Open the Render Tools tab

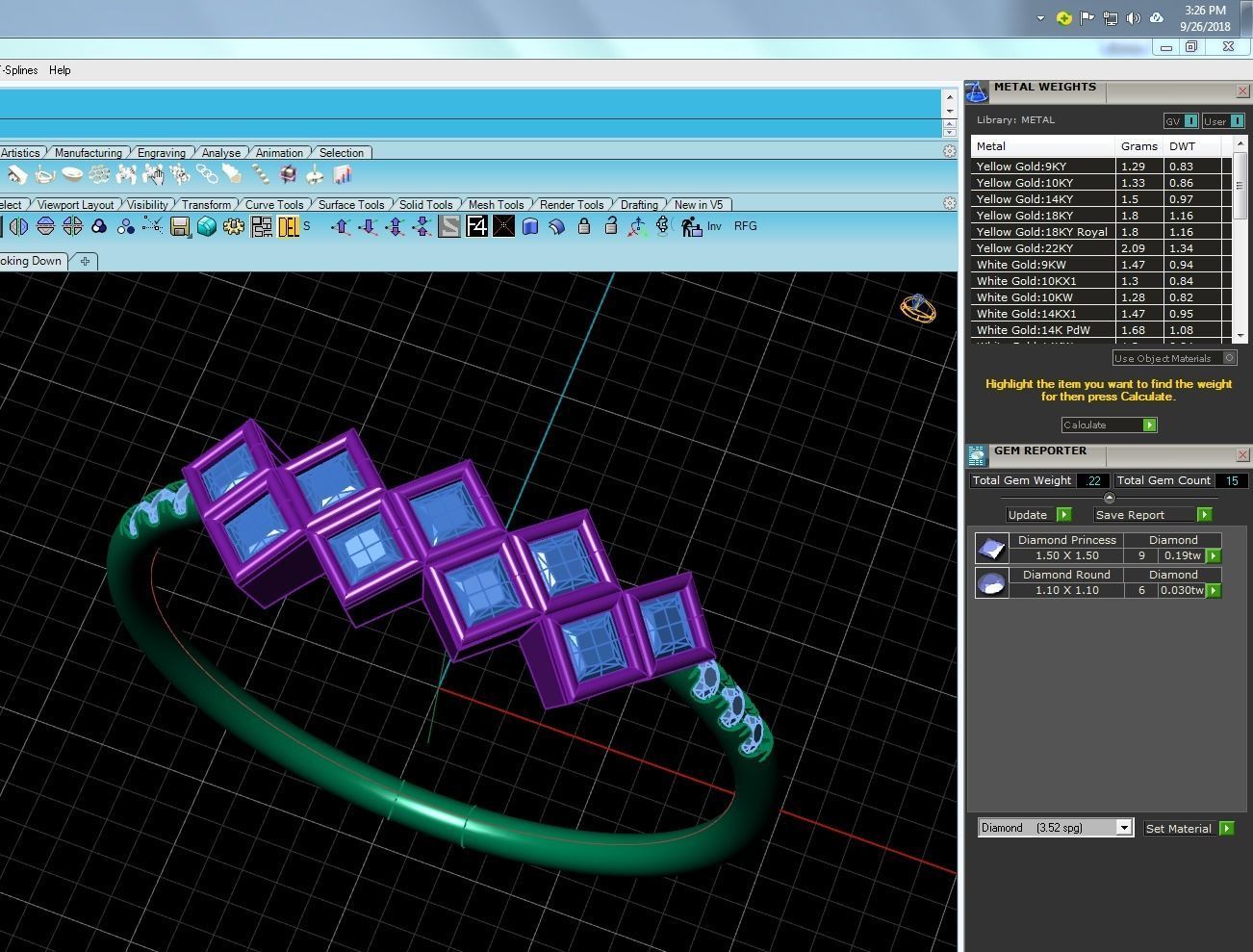[572, 205]
